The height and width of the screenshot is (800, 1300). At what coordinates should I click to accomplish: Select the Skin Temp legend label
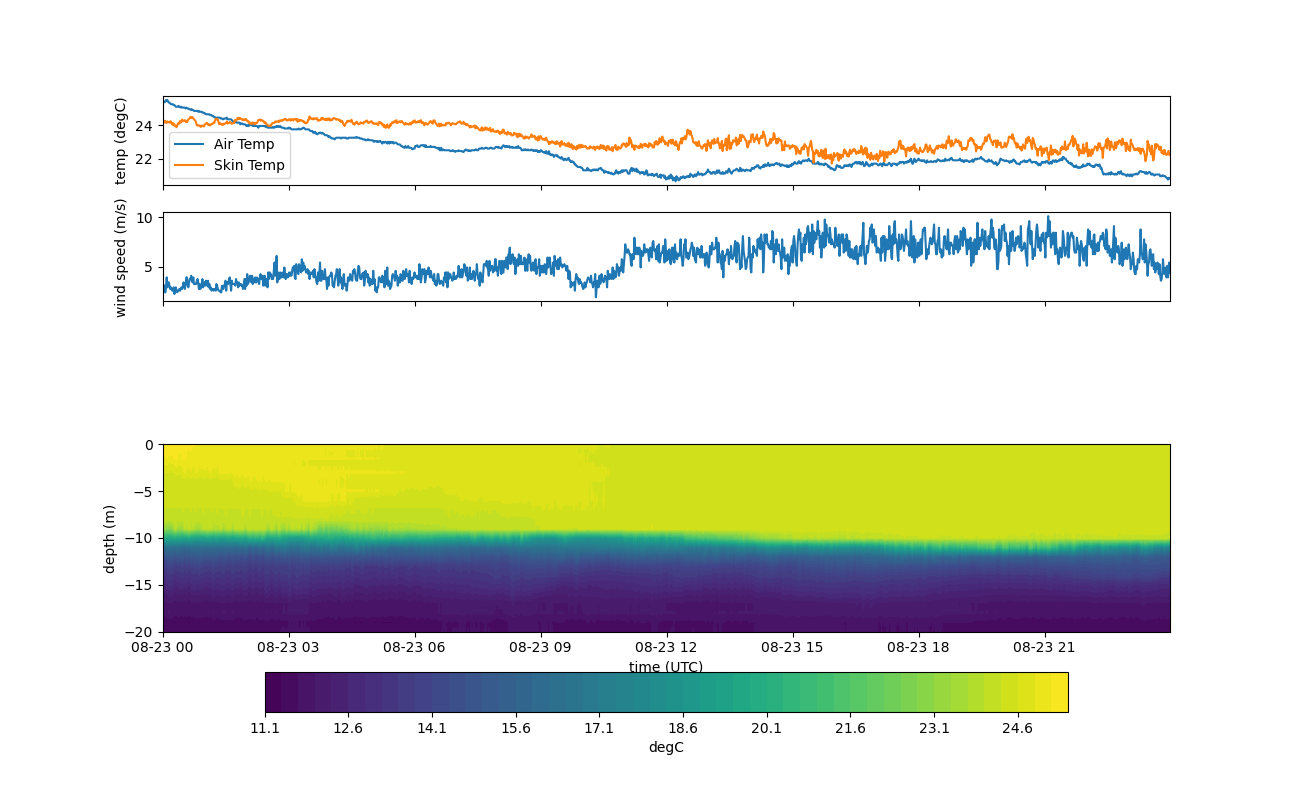pos(249,165)
